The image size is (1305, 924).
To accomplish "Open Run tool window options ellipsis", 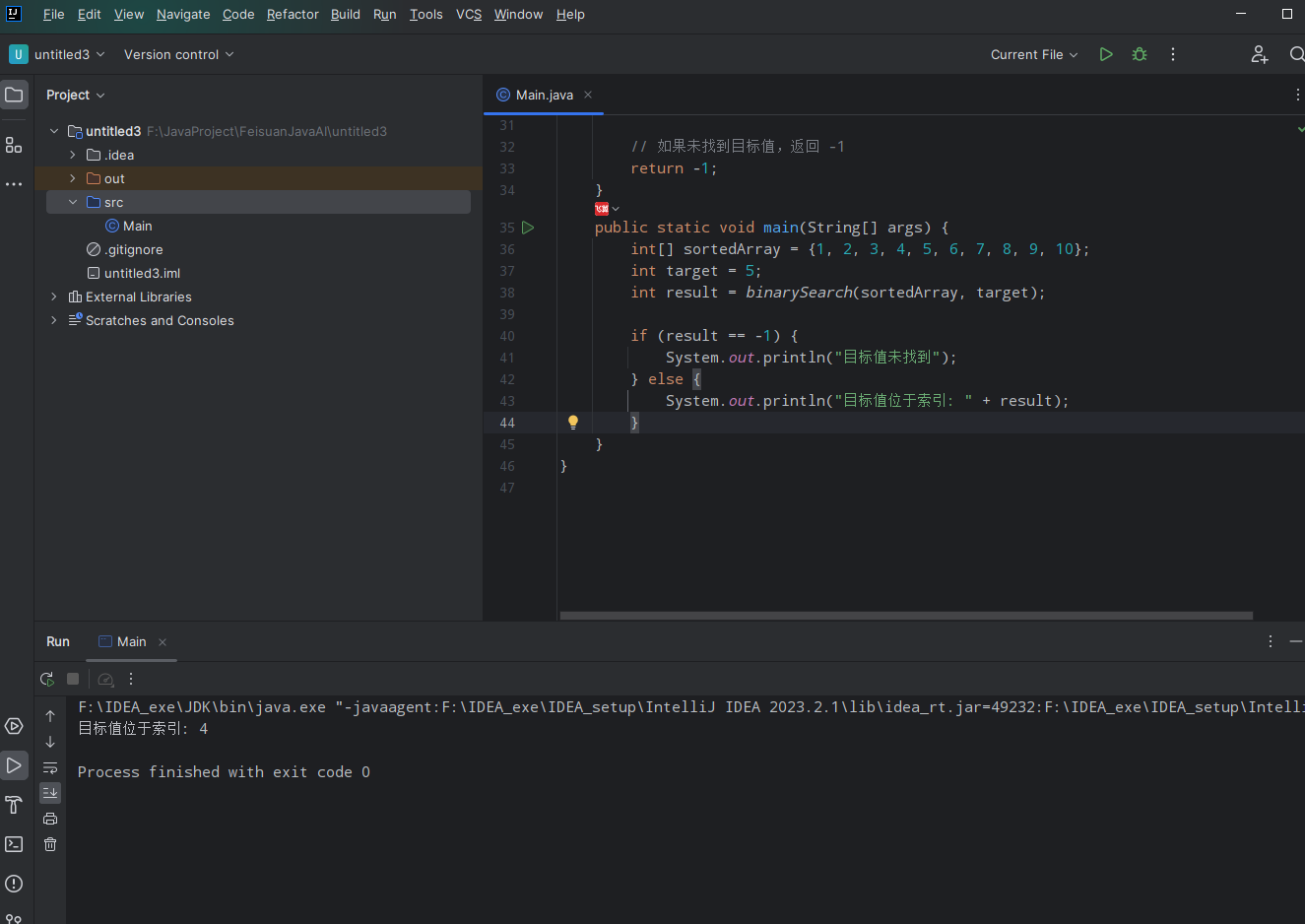I will tap(1271, 641).
